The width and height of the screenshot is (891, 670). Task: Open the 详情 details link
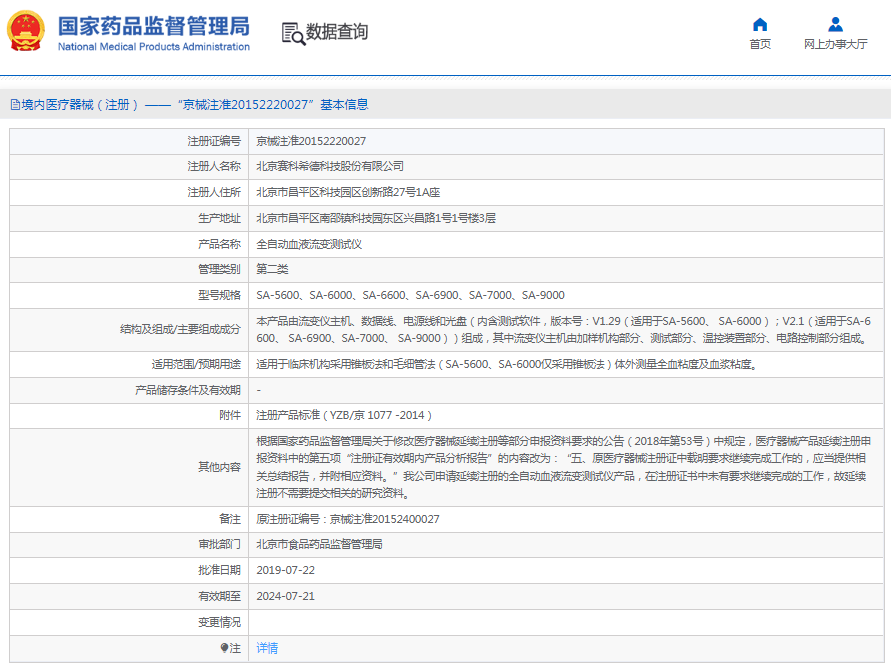tap(267, 648)
